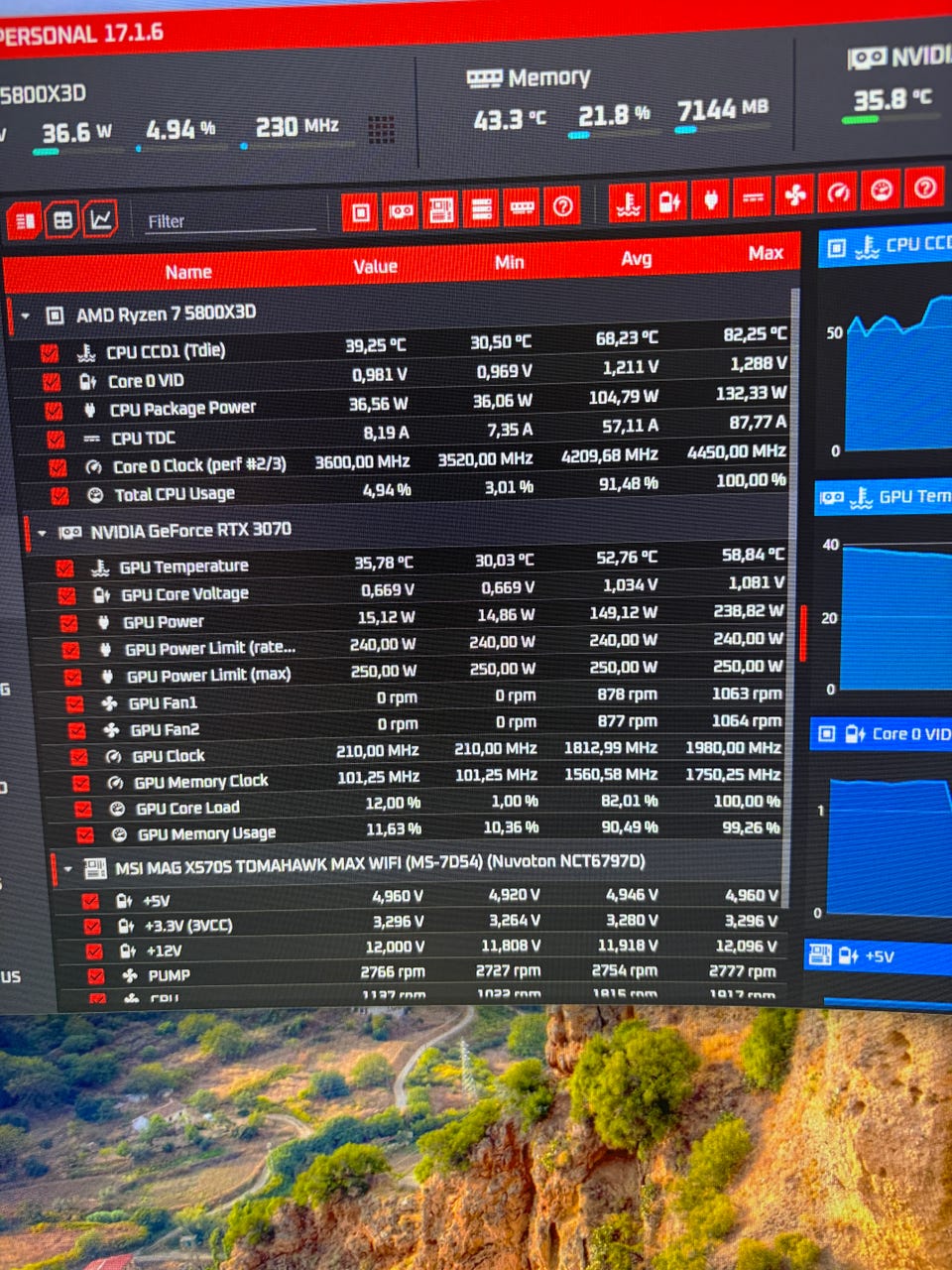Click the Filter text field

pyautogui.click(x=230, y=220)
